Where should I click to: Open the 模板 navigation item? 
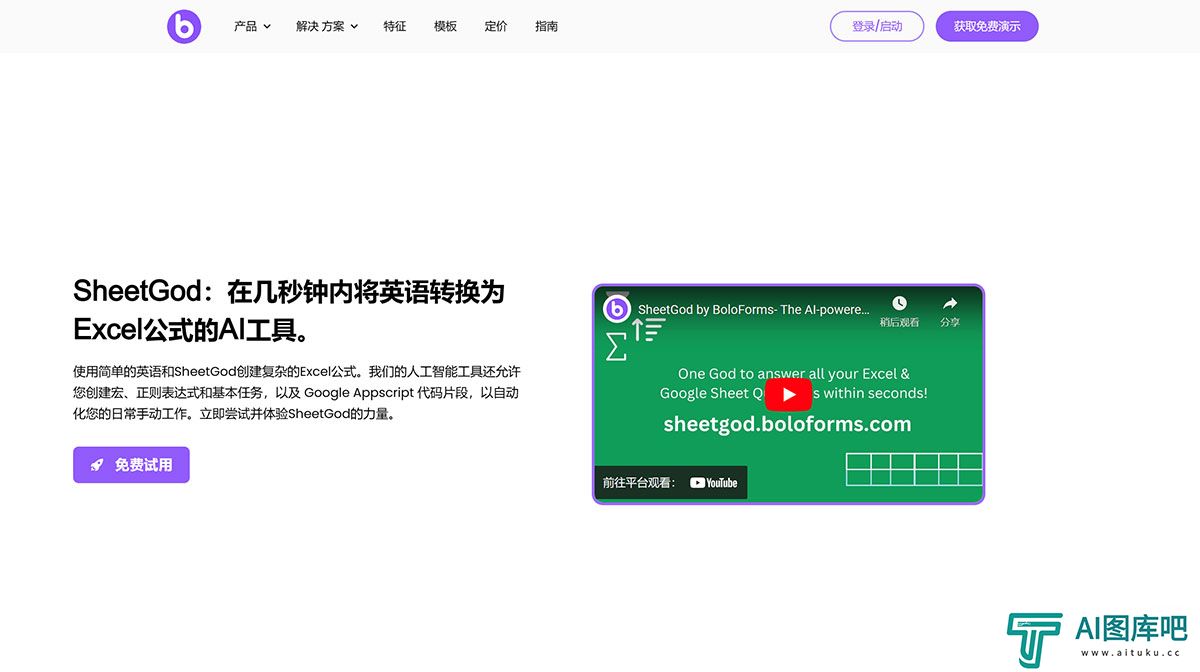coord(445,26)
